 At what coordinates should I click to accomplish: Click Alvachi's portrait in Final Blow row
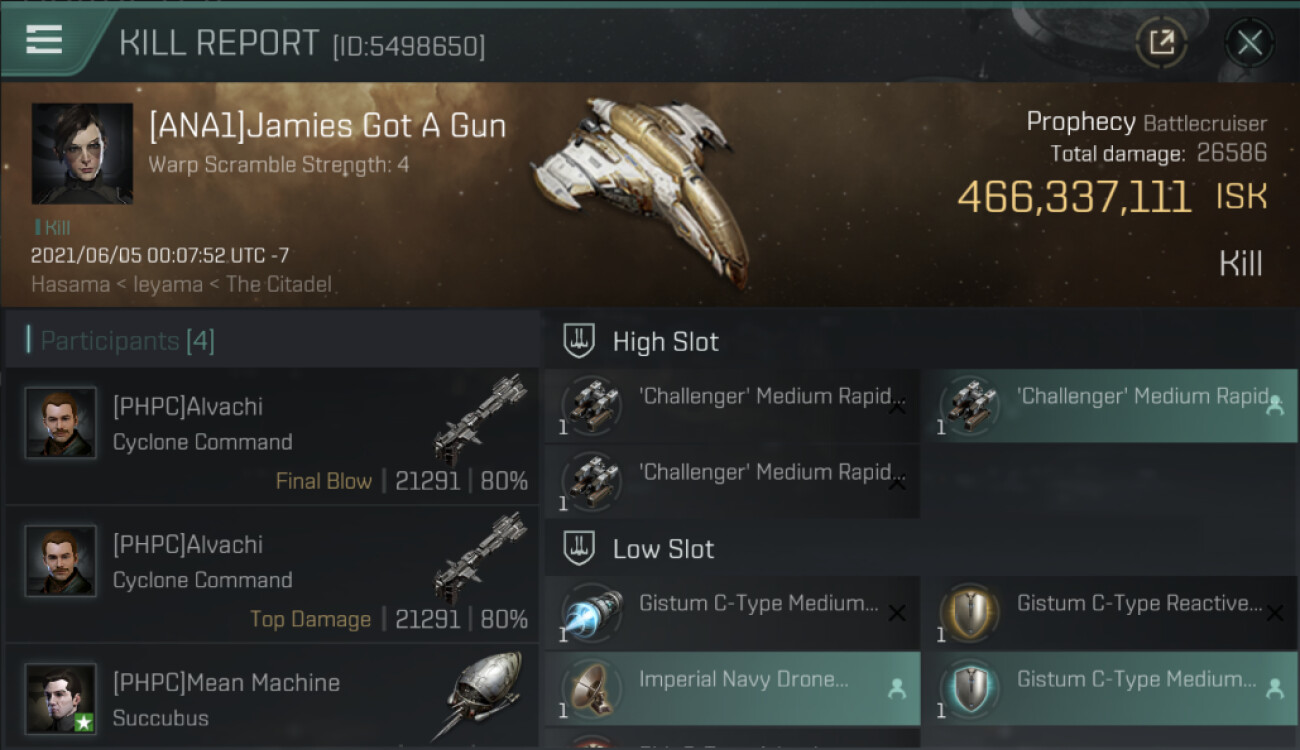[61, 423]
